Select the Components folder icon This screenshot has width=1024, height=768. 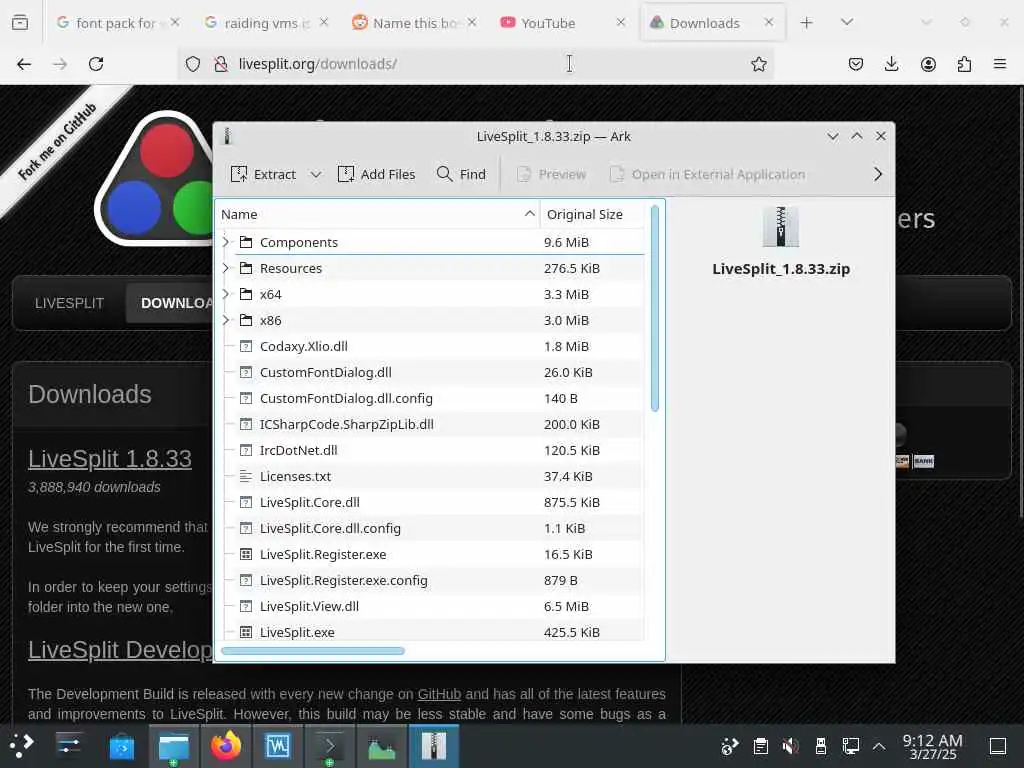coord(246,242)
